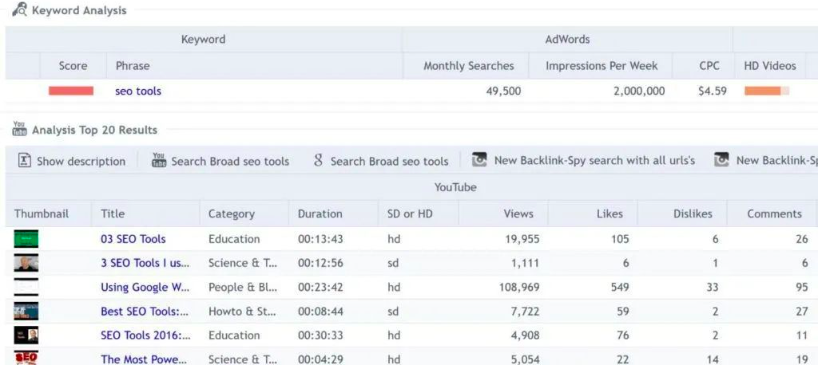The image size is (821, 378).
Task: Click the Thumbnail column header
Action: click(x=41, y=214)
